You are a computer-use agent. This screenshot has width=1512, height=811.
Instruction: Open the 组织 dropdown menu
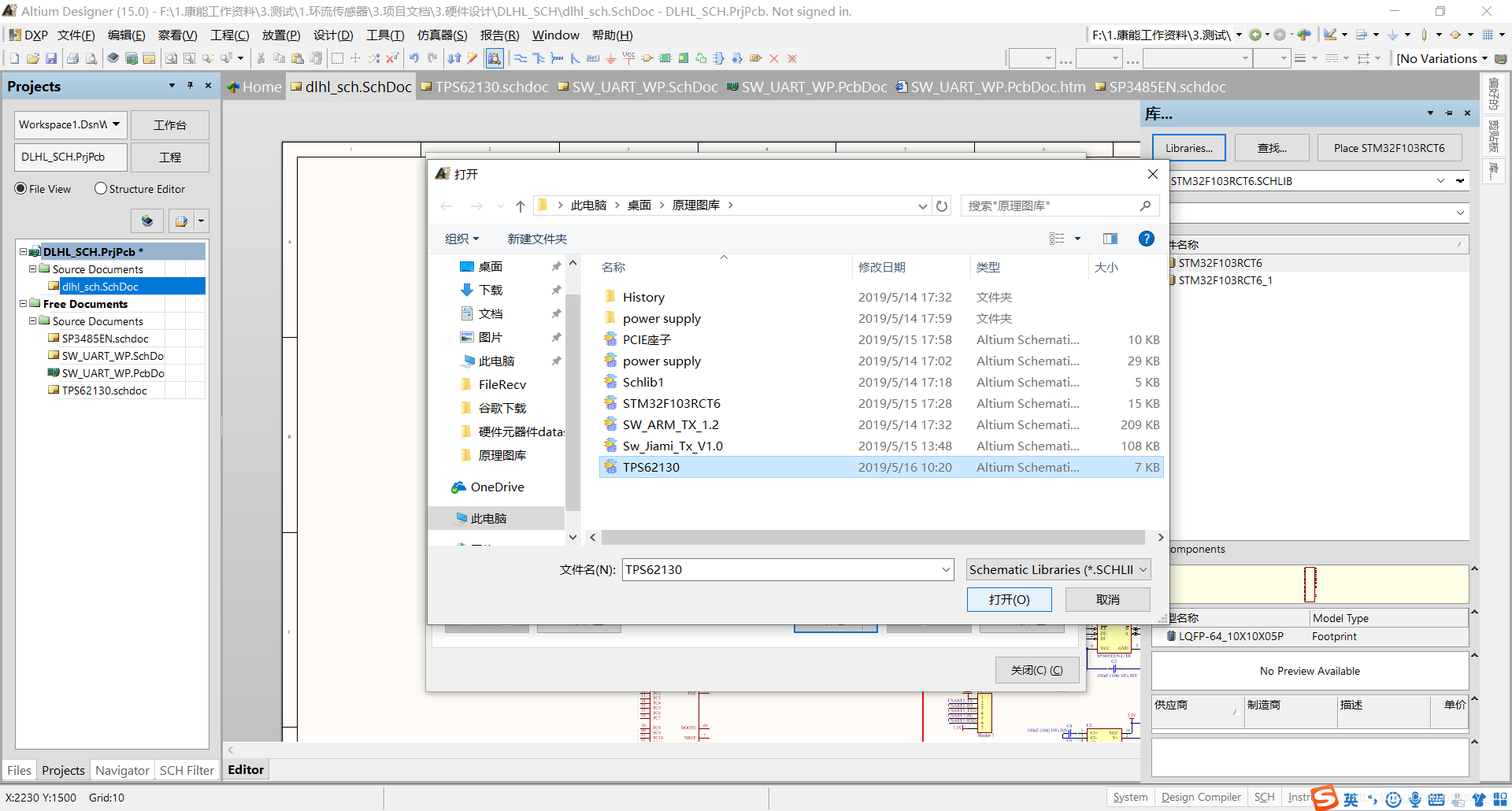pyautogui.click(x=462, y=239)
